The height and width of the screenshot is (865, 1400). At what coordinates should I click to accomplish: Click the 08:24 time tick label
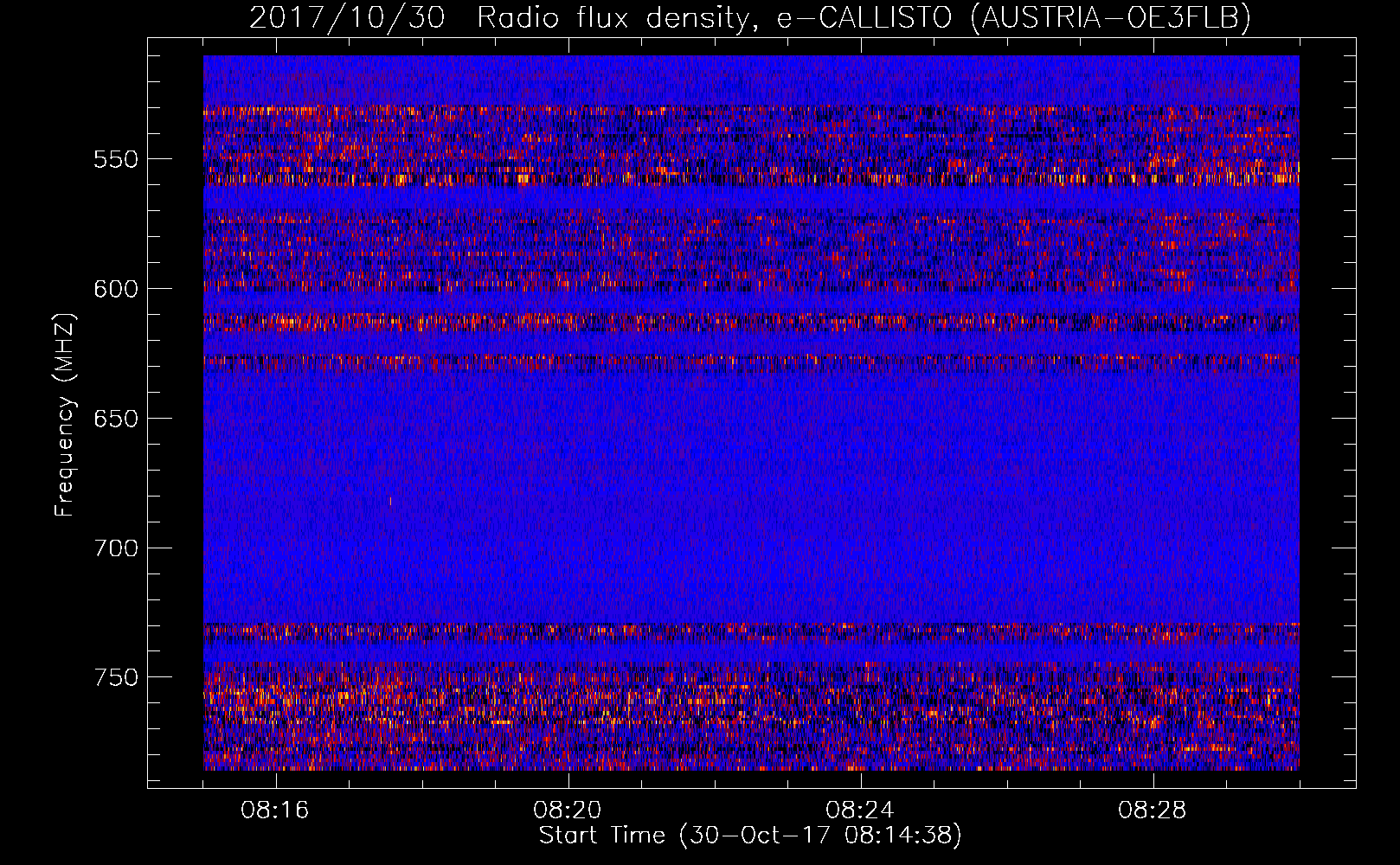pyautogui.click(x=860, y=811)
